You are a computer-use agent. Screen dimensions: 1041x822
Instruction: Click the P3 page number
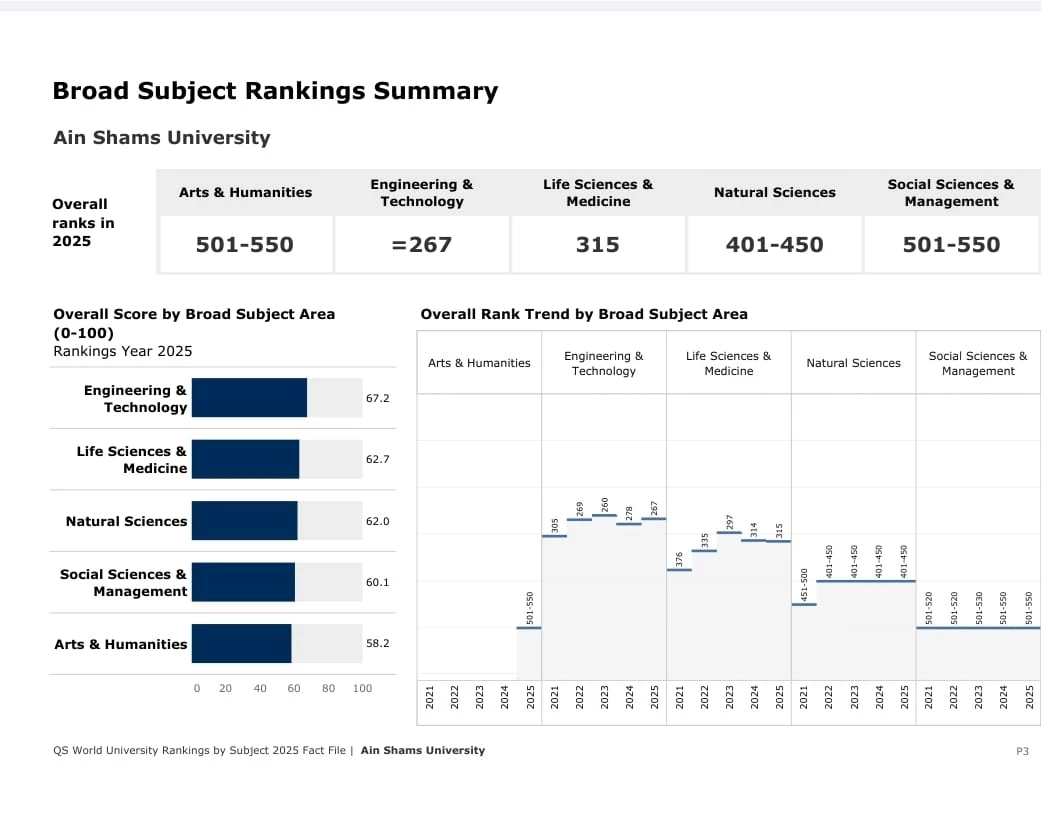(1022, 751)
